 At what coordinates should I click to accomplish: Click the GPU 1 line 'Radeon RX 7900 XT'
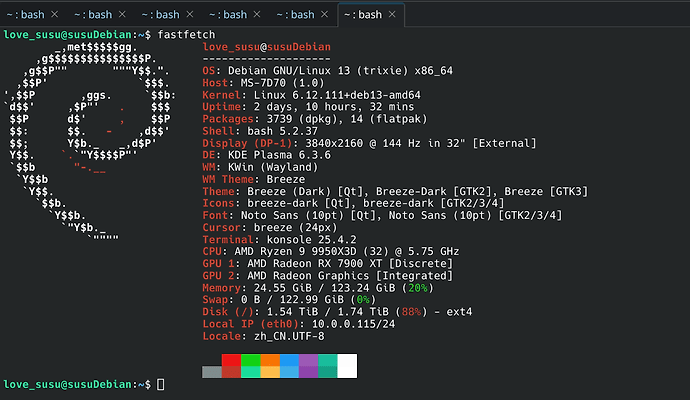(x=327, y=264)
